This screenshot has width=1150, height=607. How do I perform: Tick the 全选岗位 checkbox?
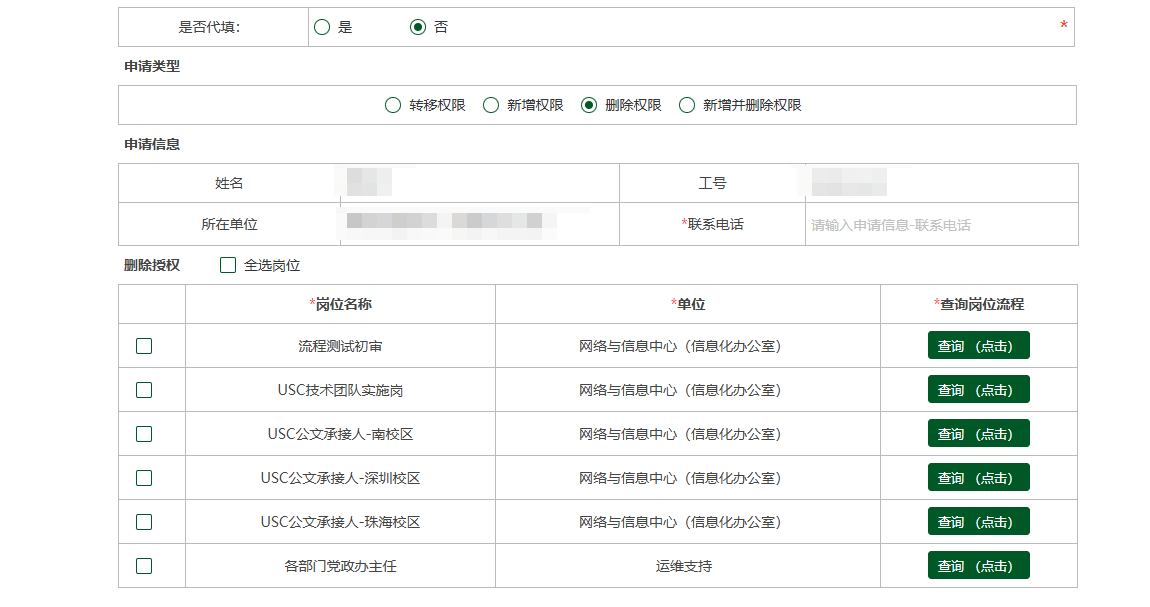point(228,265)
